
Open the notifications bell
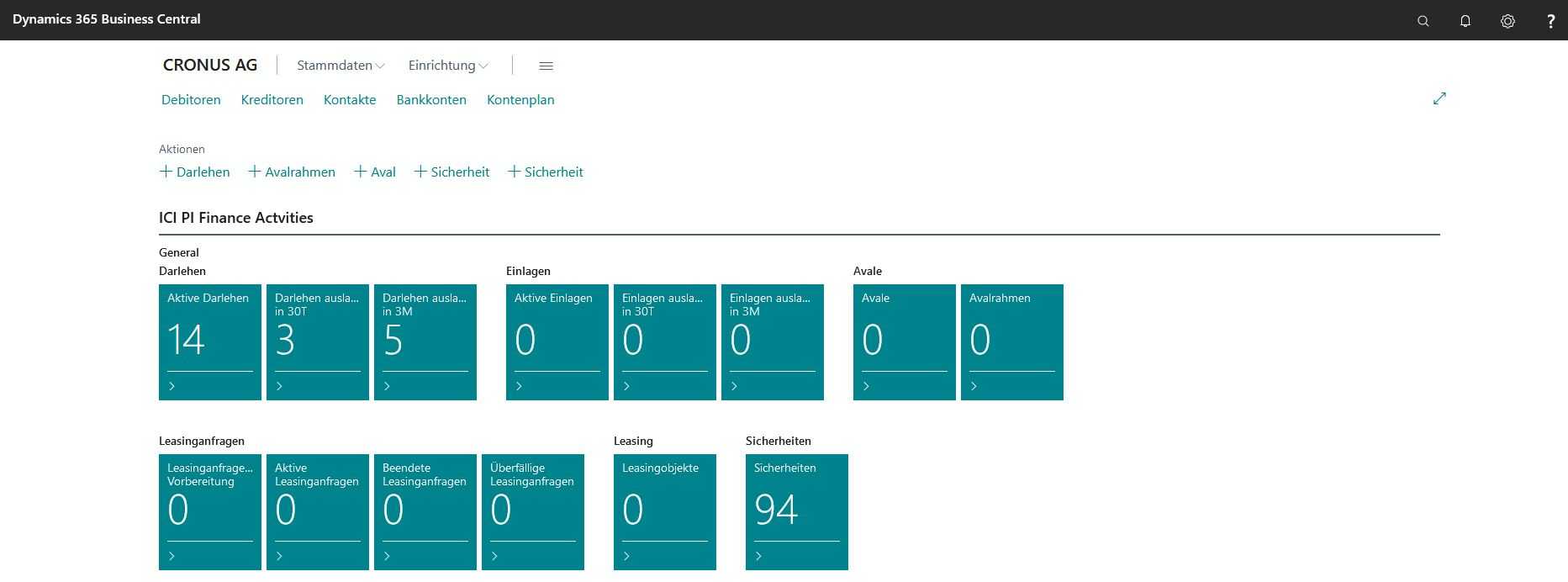[1465, 21]
